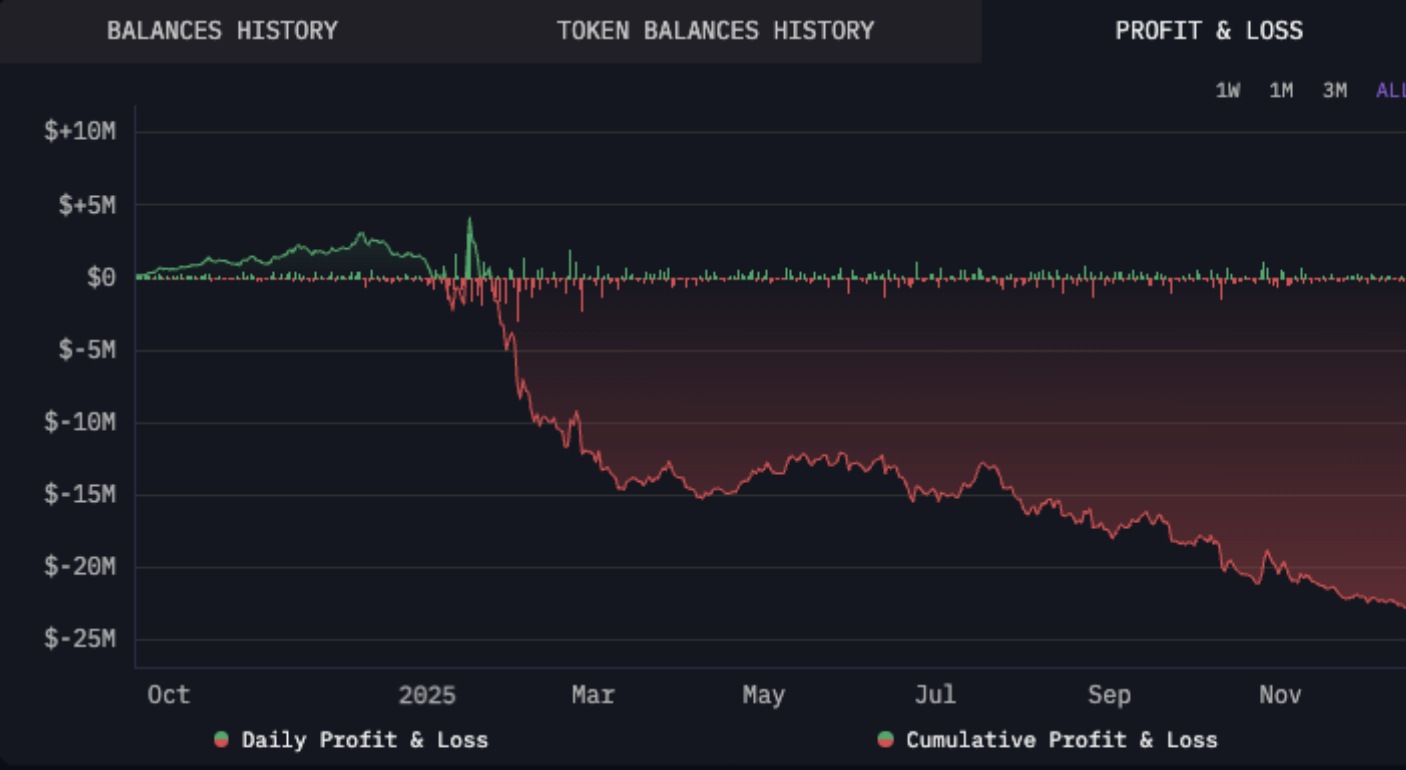Set chart range to 1W
The image size is (1406, 770).
tap(1227, 91)
